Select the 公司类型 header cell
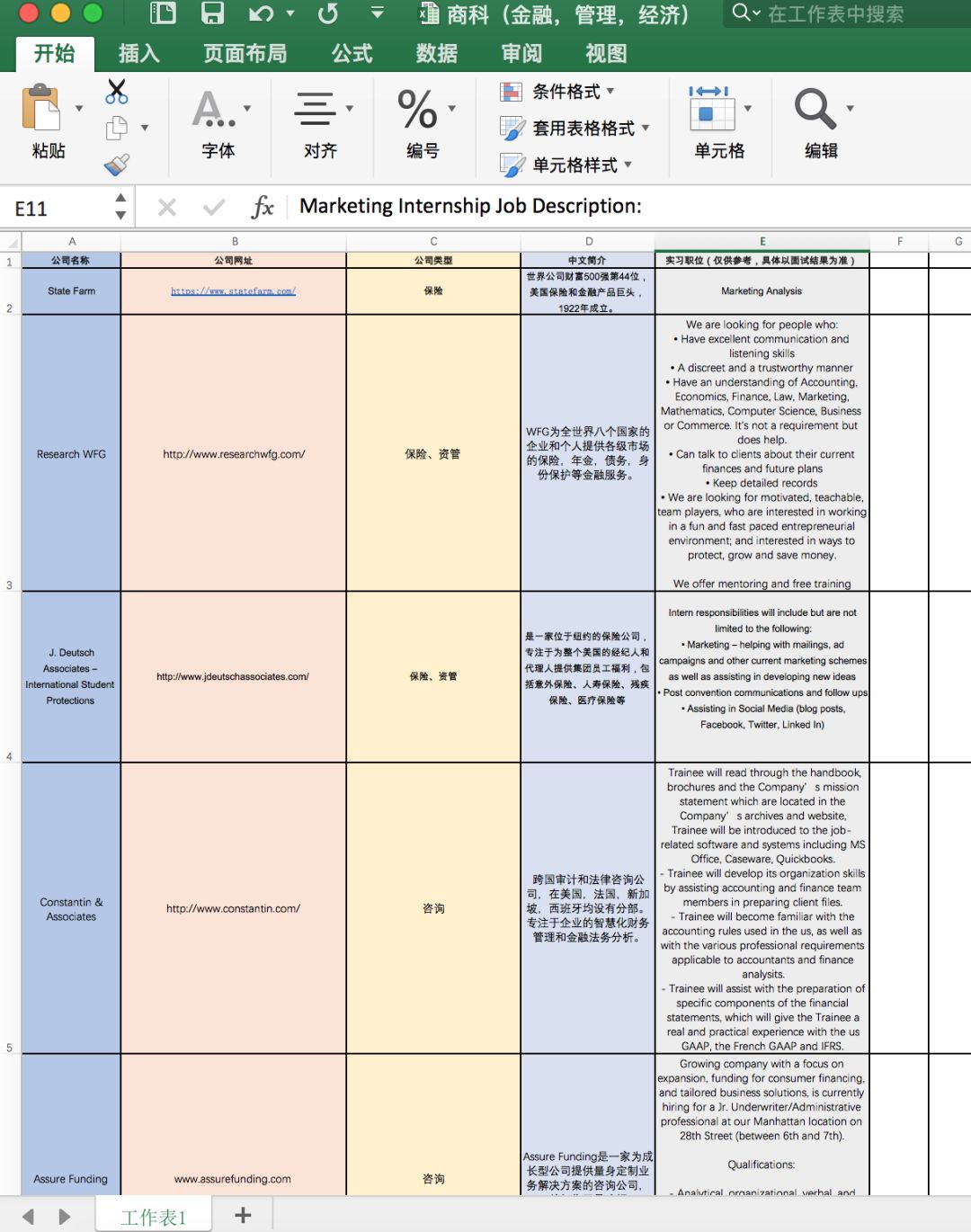The width and height of the screenshot is (971, 1232). tap(433, 260)
